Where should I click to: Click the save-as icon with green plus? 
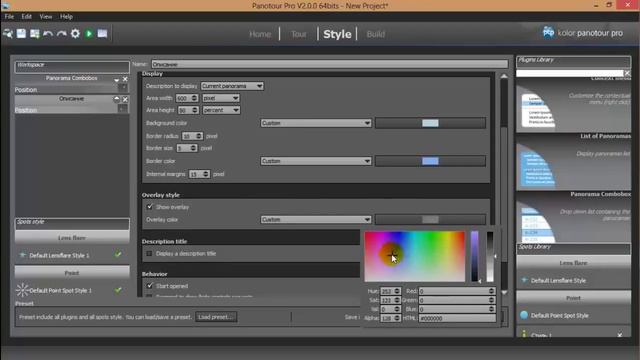coord(35,33)
